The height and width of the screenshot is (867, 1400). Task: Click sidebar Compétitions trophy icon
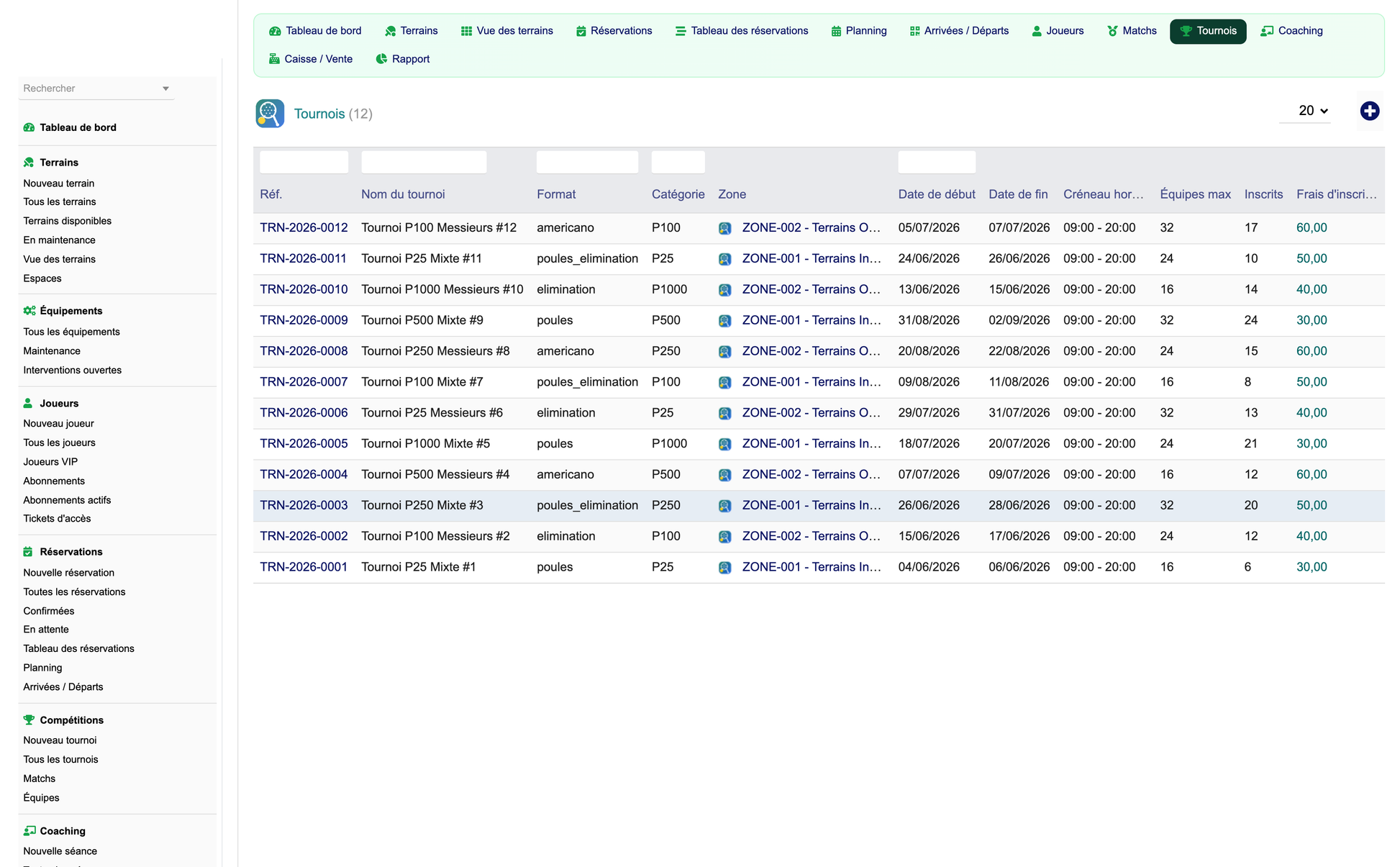[x=29, y=720]
